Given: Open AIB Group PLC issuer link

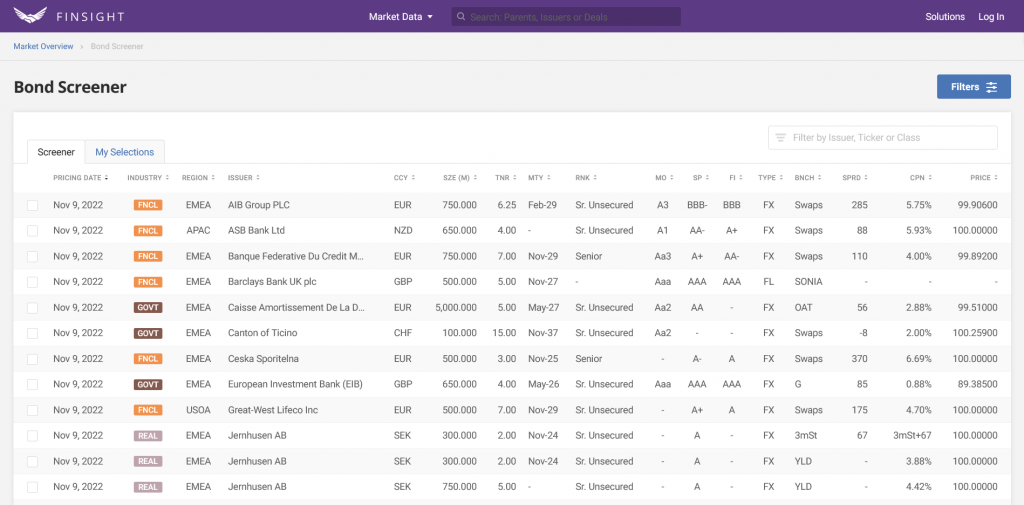Looking at the screenshot, I should pos(259,205).
